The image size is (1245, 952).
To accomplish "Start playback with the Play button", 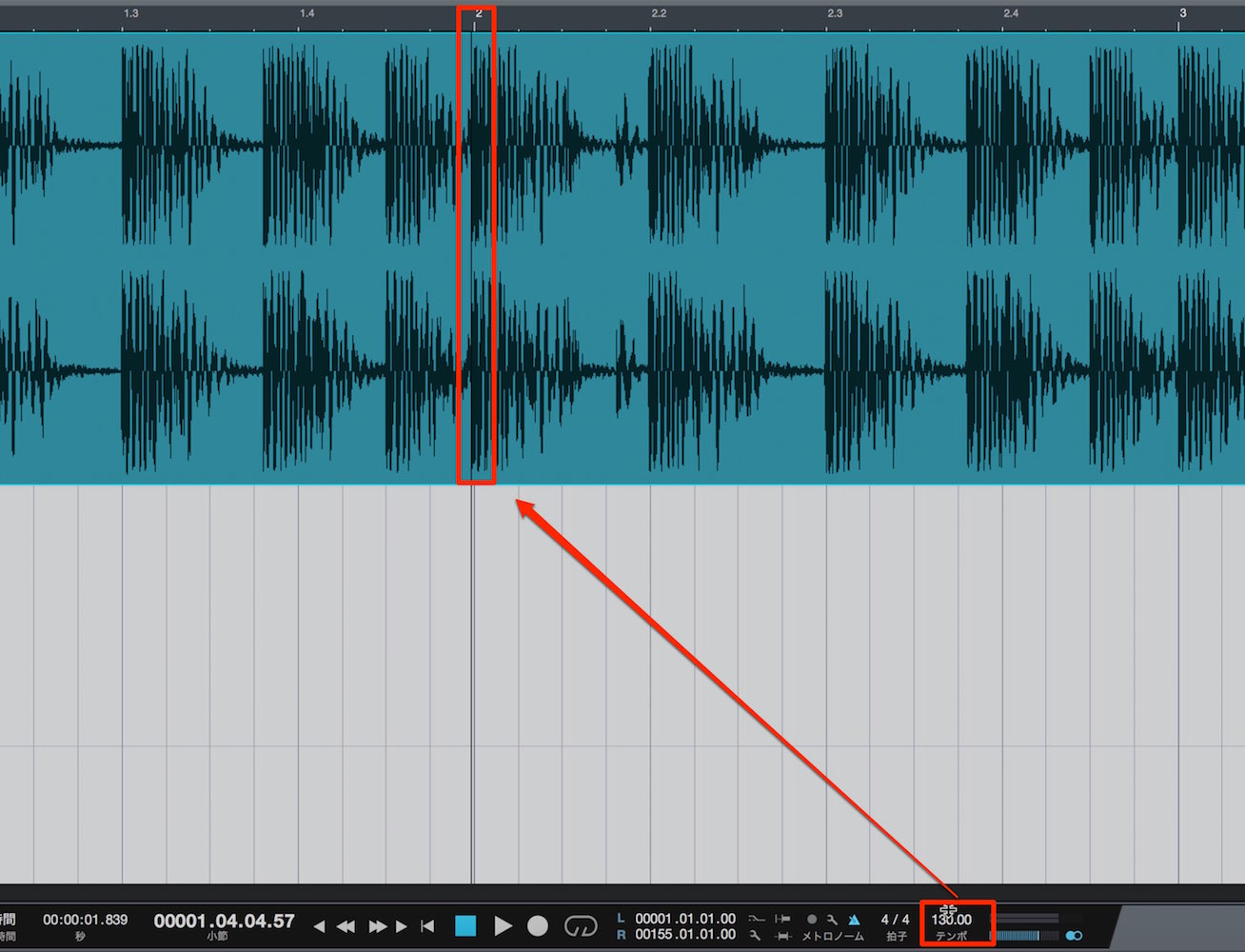I will pyautogui.click(x=503, y=925).
